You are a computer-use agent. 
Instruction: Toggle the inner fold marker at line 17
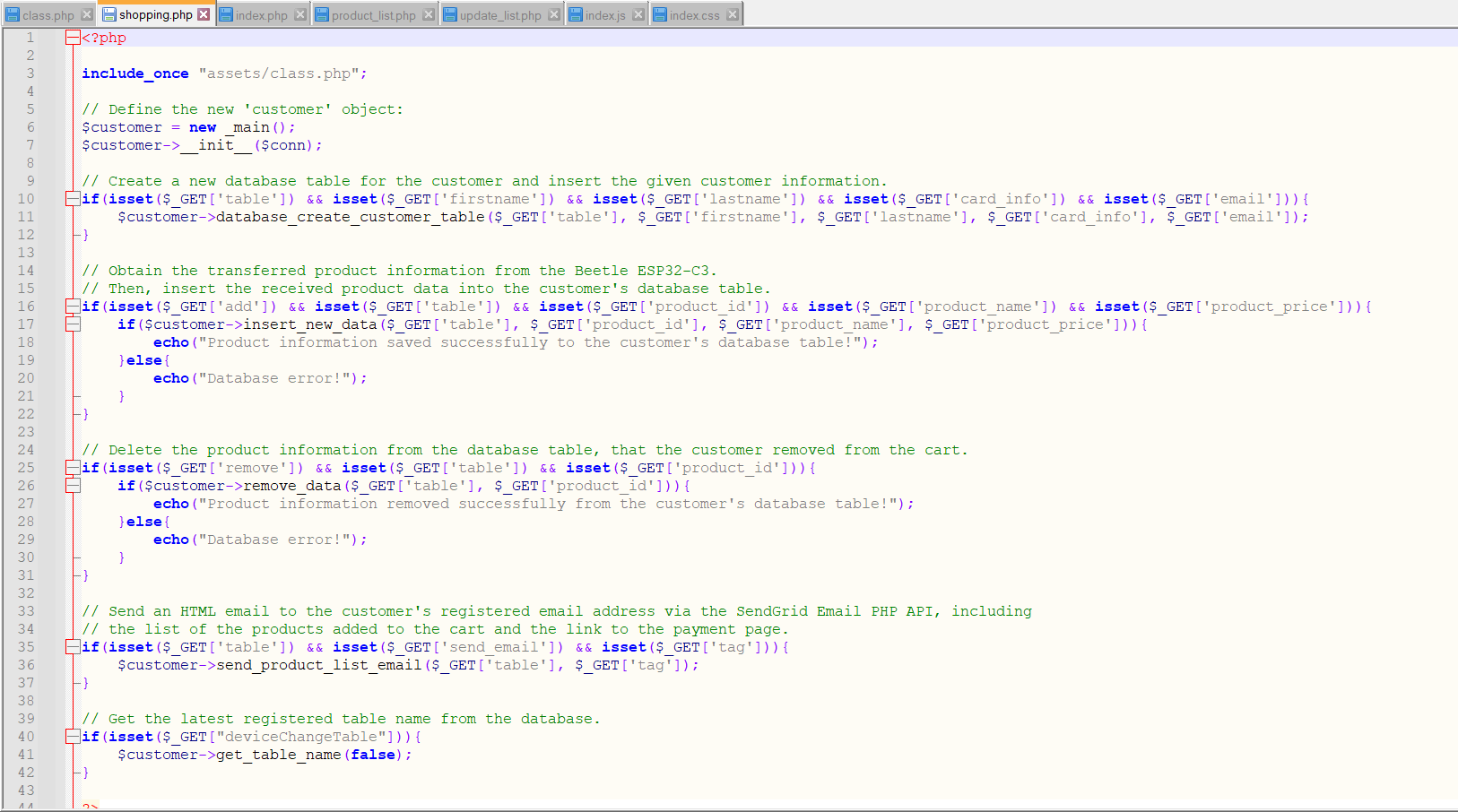73,324
